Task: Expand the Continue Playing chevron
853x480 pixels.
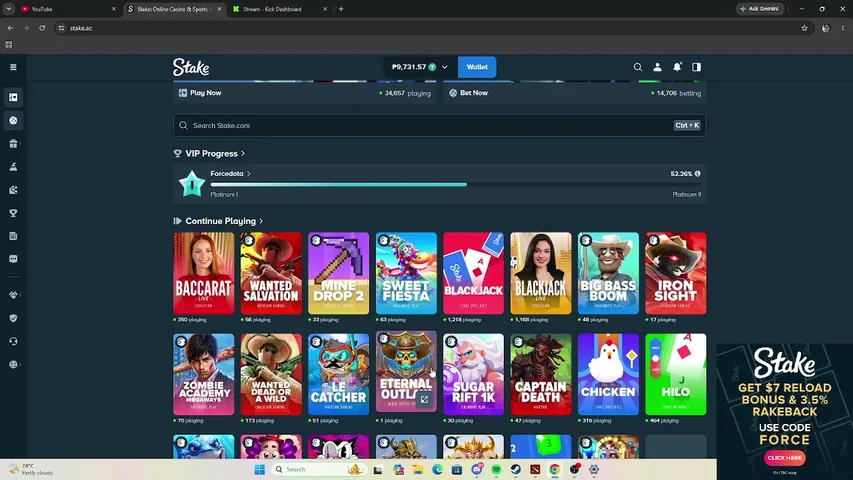Action: click(x=261, y=221)
